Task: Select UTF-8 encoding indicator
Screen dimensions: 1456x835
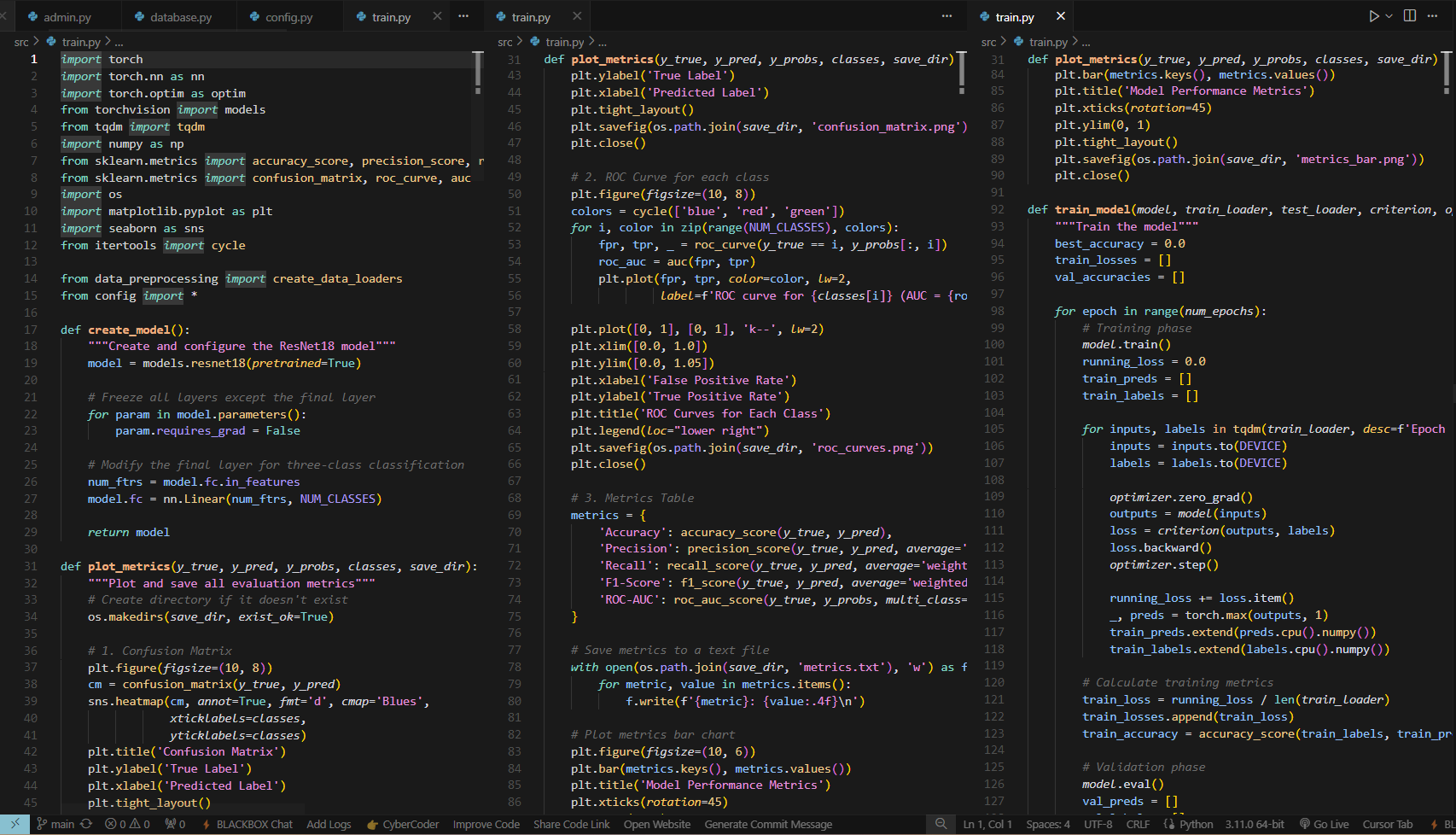Action: point(1098,824)
